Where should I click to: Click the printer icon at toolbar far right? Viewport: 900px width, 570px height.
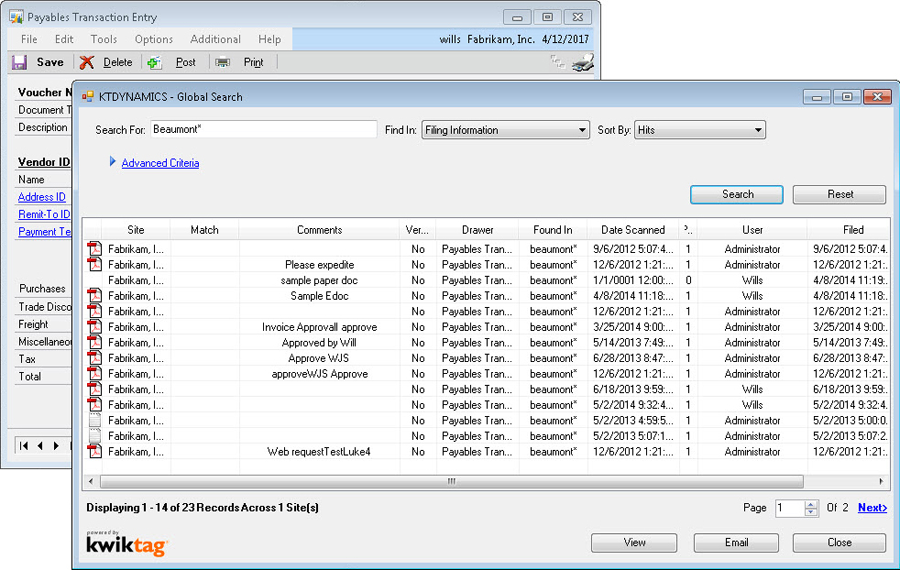click(x=583, y=62)
